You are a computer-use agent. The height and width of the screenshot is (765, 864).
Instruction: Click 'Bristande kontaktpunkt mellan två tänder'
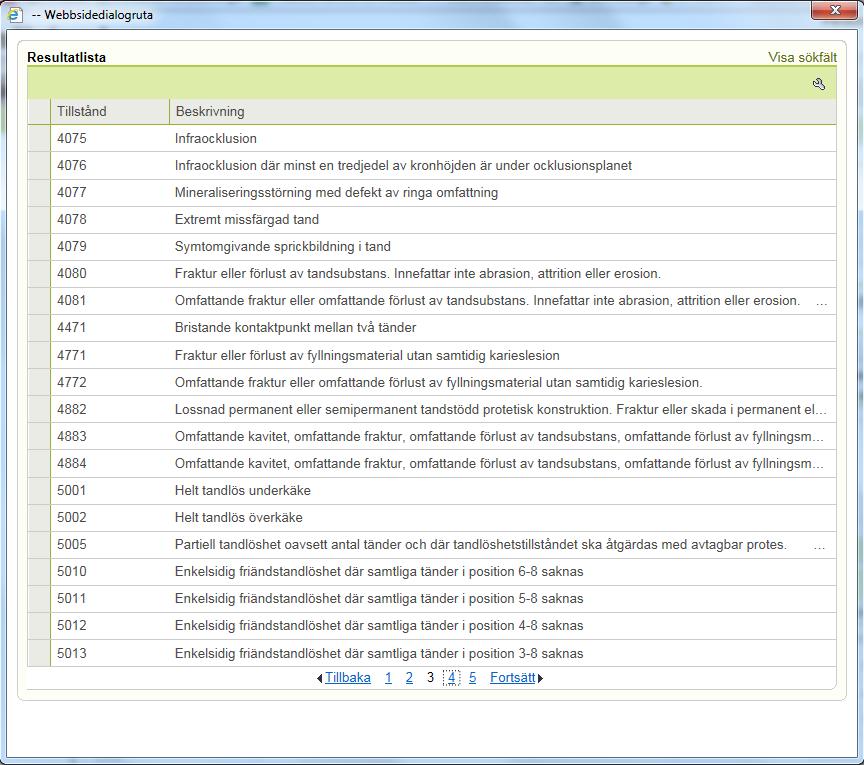(295, 327)
